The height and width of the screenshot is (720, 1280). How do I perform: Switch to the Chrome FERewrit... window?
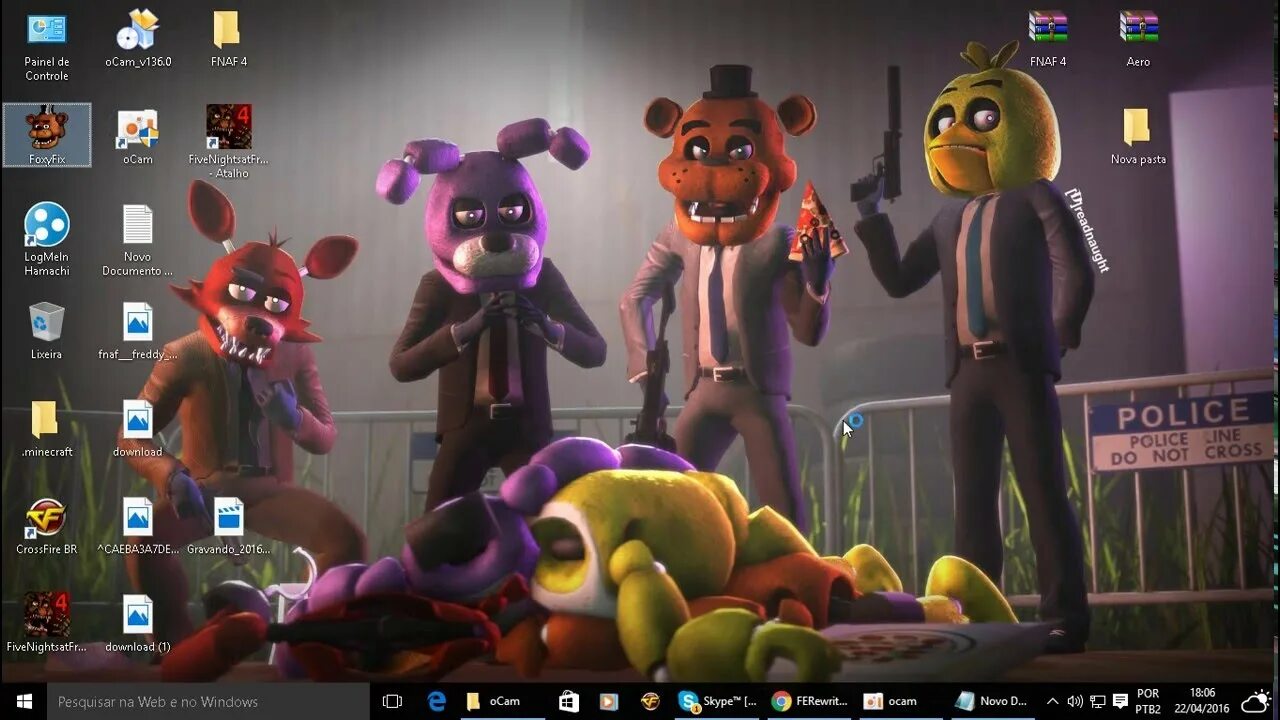tap(810, 701)
